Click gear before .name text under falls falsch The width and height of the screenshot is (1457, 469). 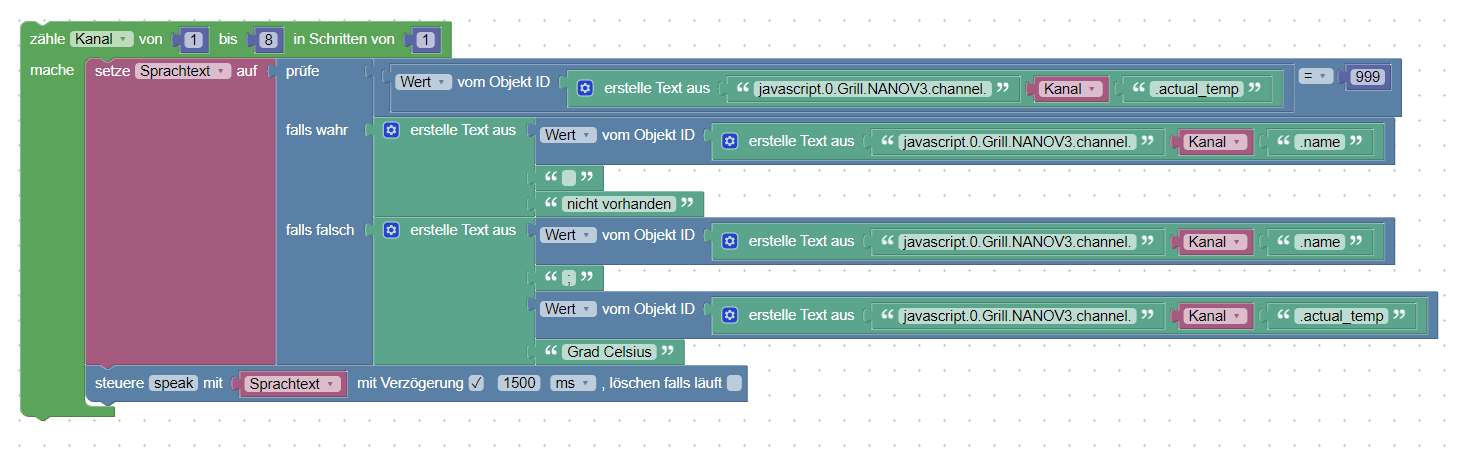(x=730, y=241)
